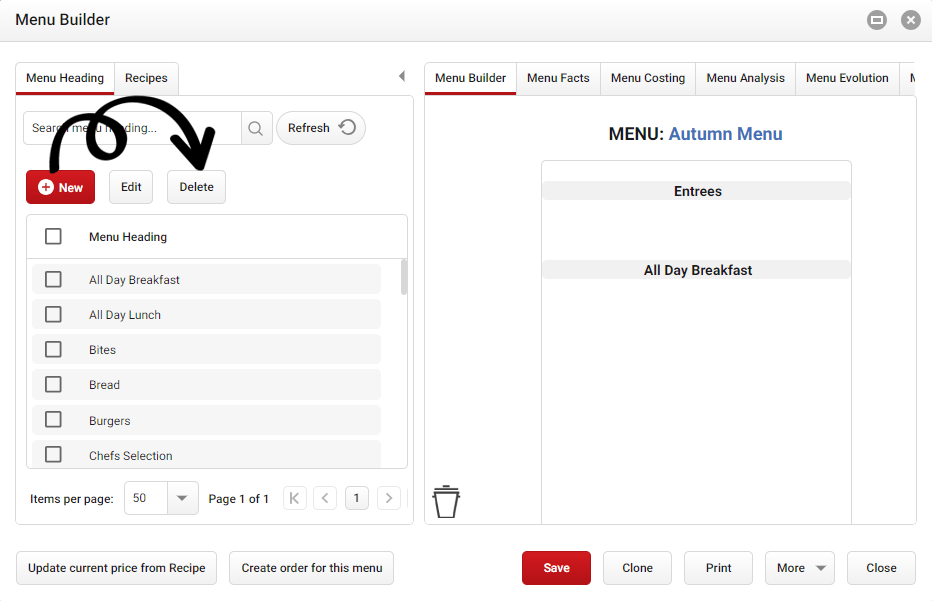Check the Burgers checkbox
Image resolution: width=932 pixels, height=601 pixels.
tap(53, 420)
